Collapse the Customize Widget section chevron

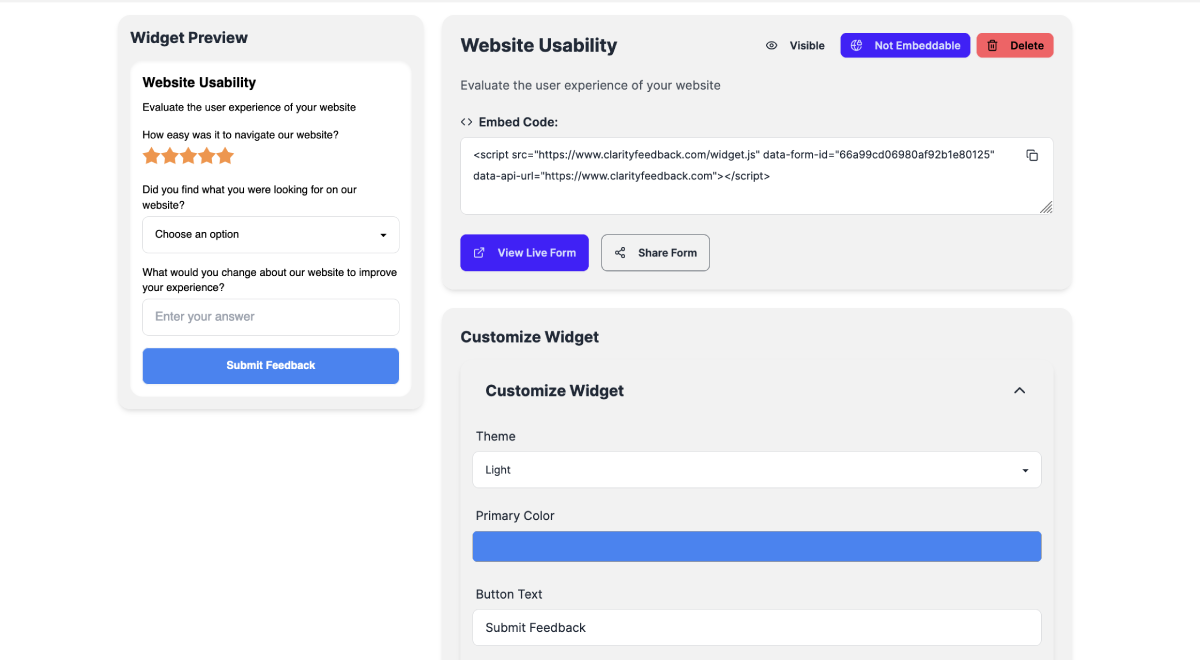(1019, 391)
